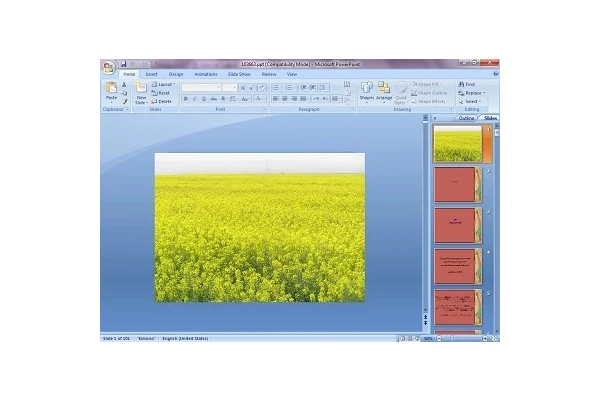600x400 pixels.
Task: Click the Delete slide icon
Action: tap(163, 101)
